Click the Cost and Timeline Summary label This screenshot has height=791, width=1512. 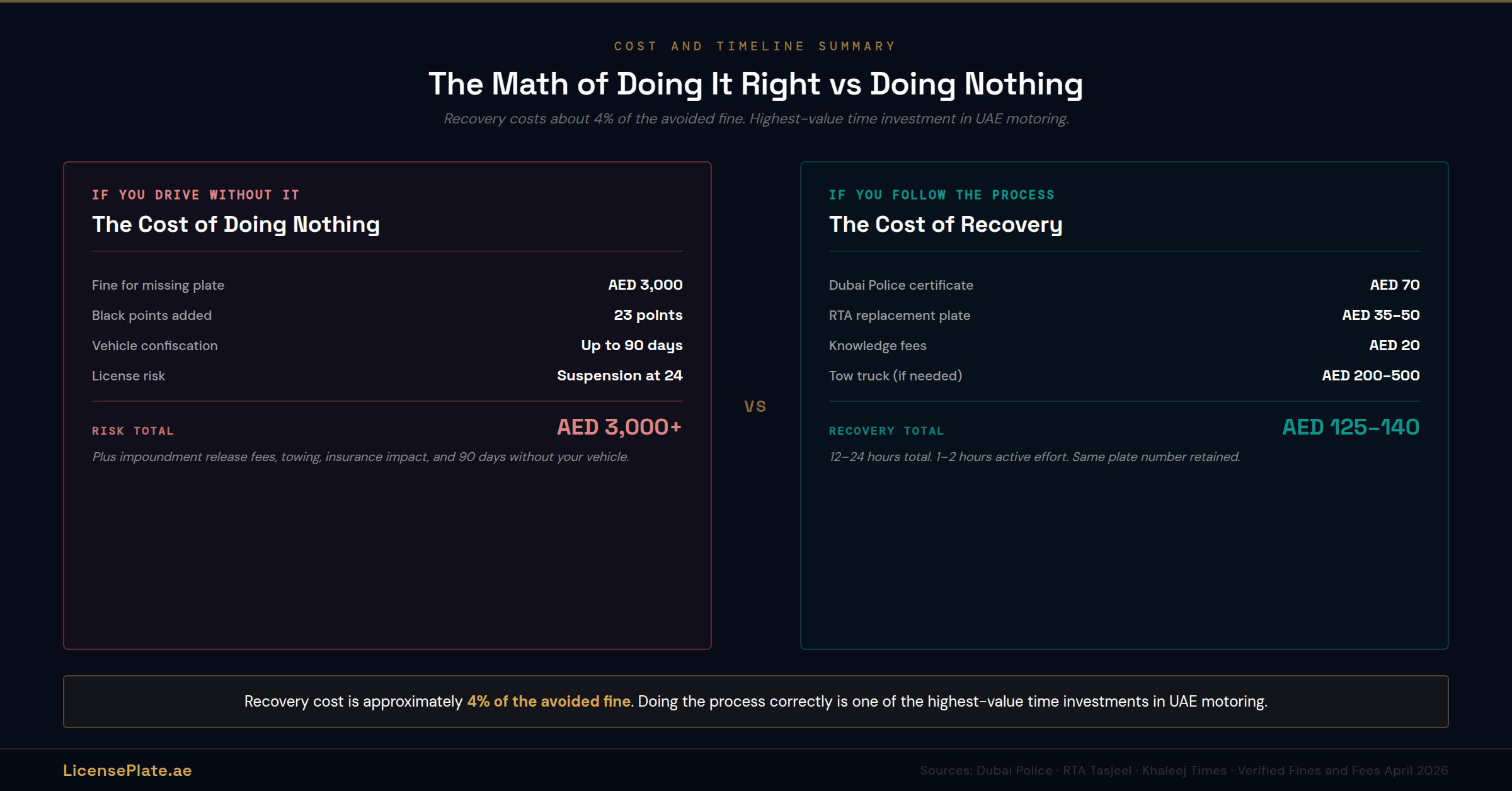point(755,46)
